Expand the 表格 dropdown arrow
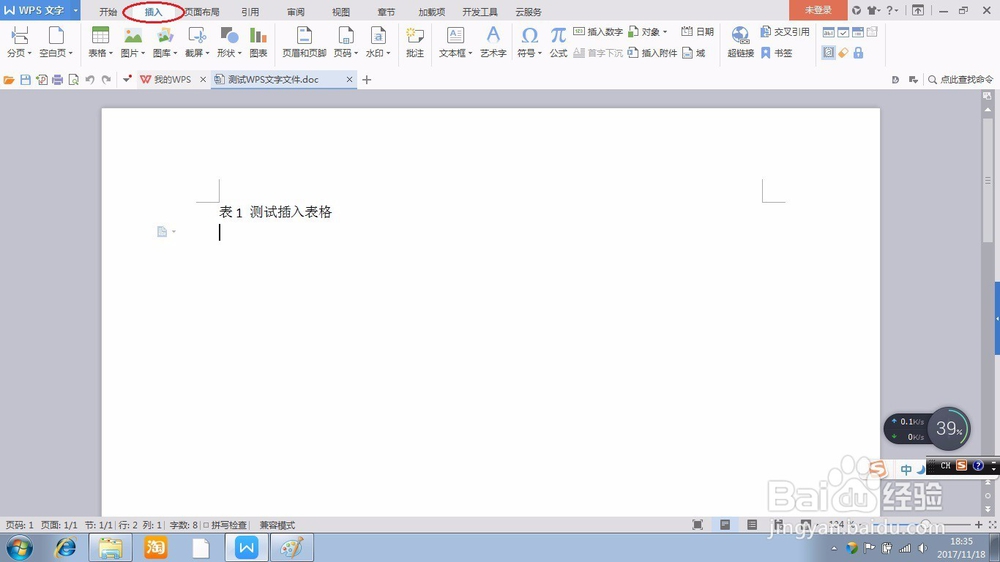The height and width of the screenshot is (562, 1000). tap(111, 54)
